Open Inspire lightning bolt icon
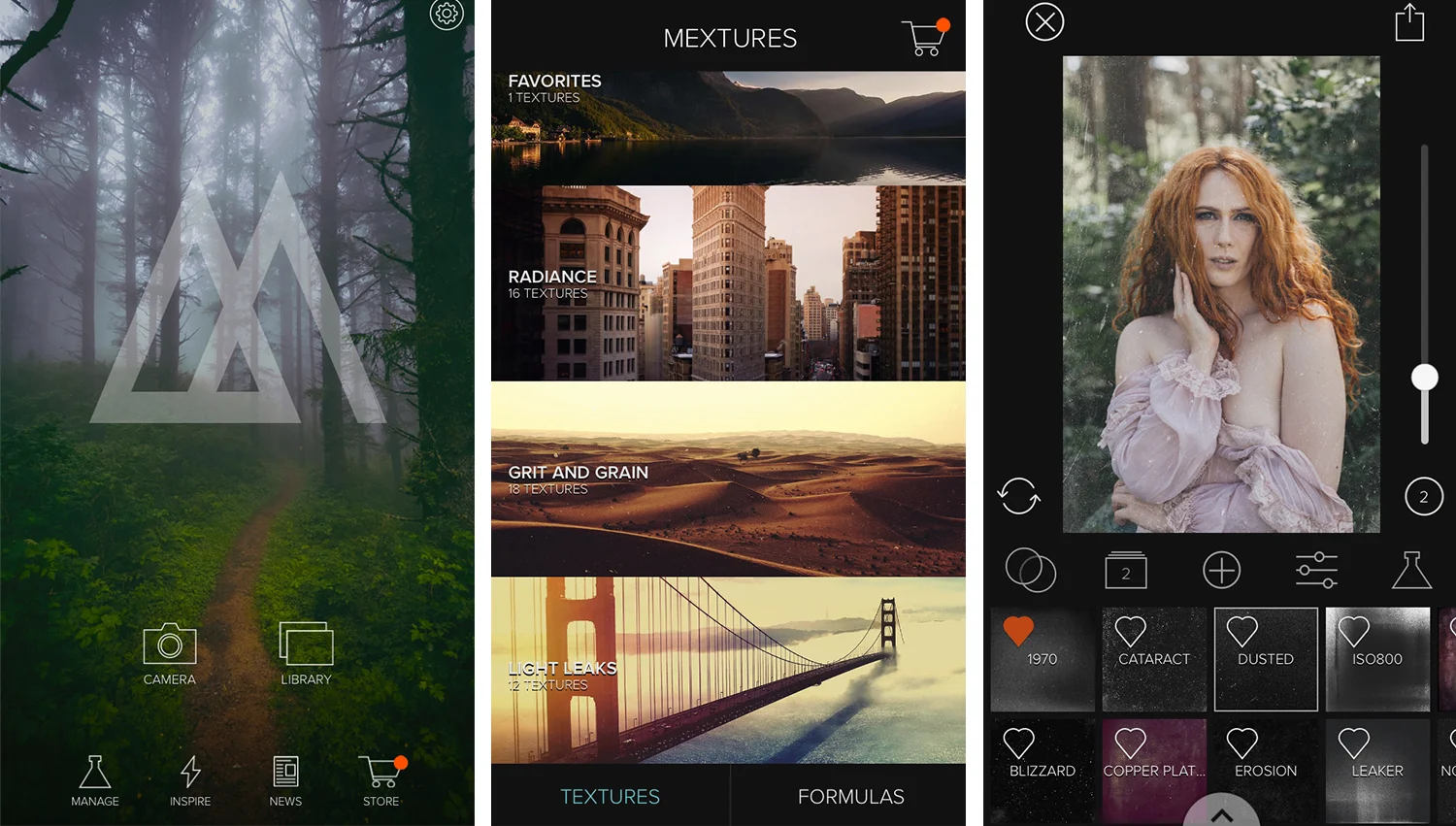Image resolution: width=1456 pixels, height=826 pixels. tap(190, 772)
